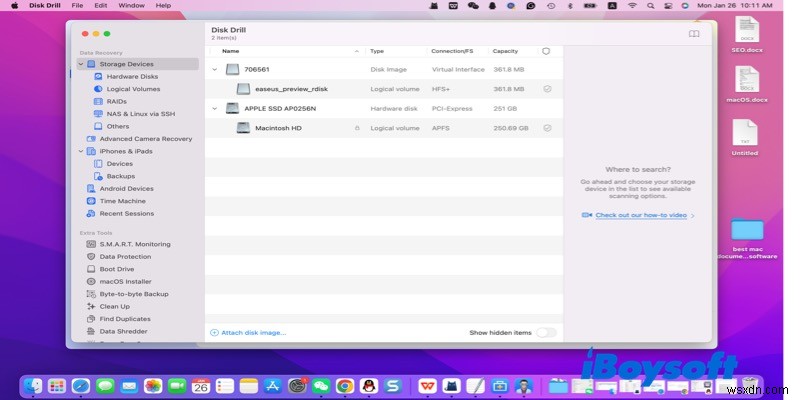Select the 706561 disk image name
The image size is (800, 400).
[257, 69]
